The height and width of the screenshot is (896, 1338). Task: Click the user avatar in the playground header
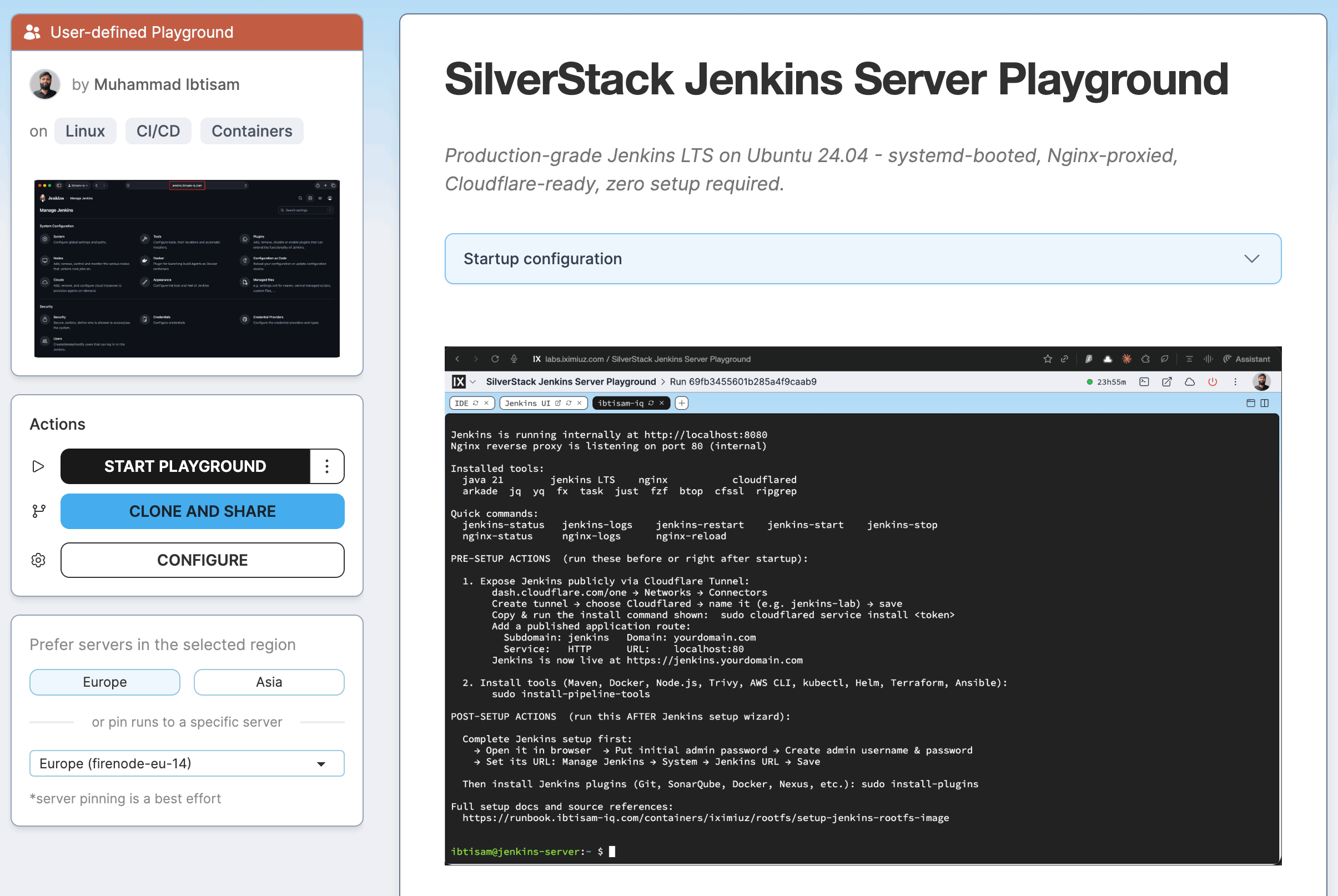point(1261,382)
